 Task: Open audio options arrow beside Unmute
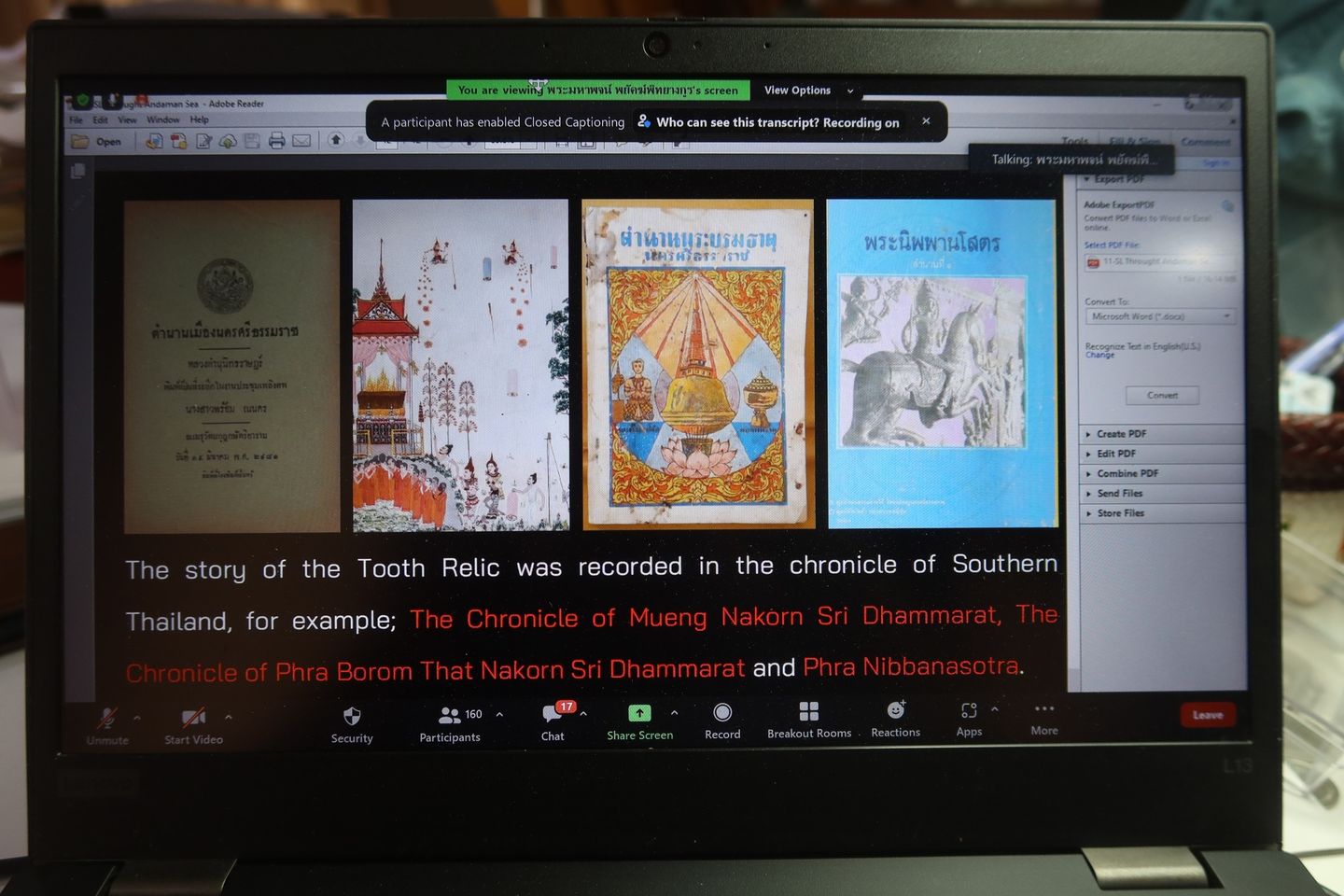pyautogui.click(x=137, y=718)
